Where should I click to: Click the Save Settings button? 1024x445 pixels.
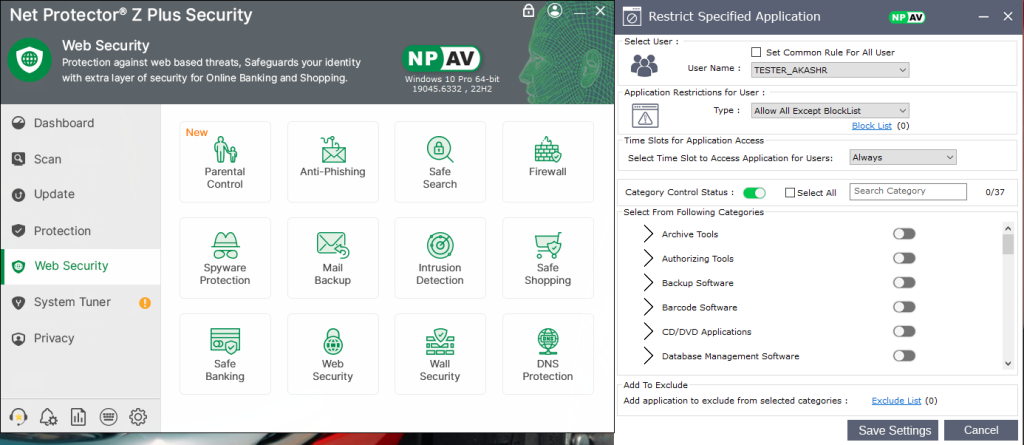[x=892, y=430]
